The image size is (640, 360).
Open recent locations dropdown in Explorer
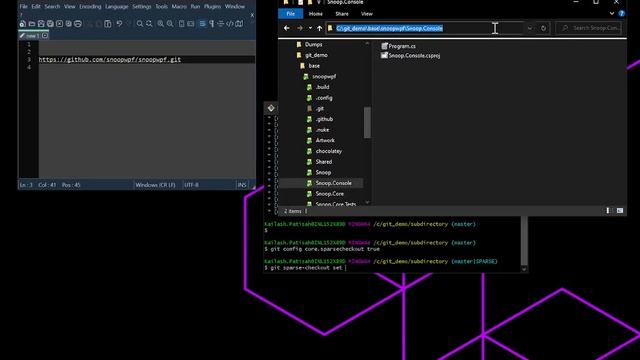[310, 28]
